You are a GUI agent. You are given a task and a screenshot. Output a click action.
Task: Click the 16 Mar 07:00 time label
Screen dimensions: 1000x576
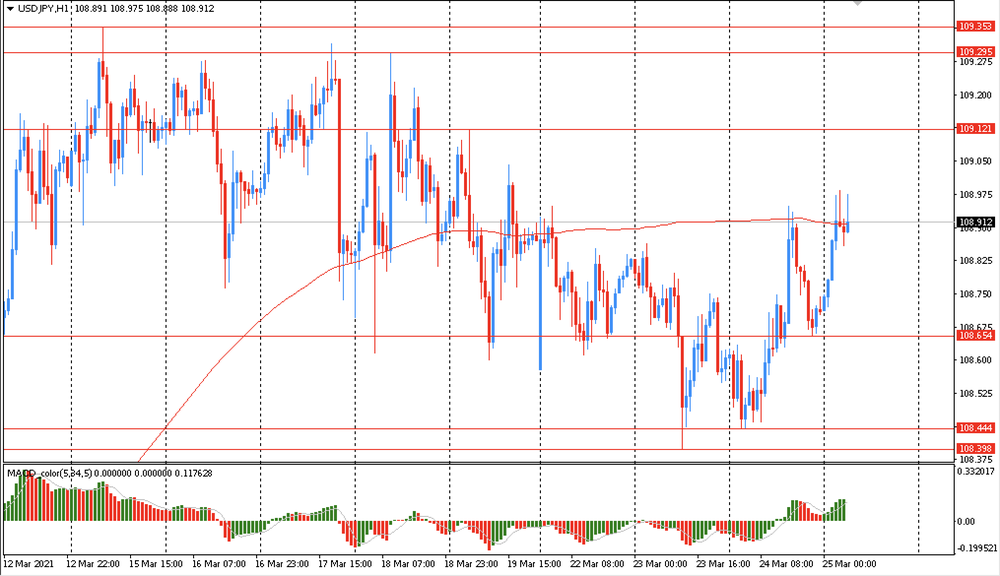[x=219, y=564]
